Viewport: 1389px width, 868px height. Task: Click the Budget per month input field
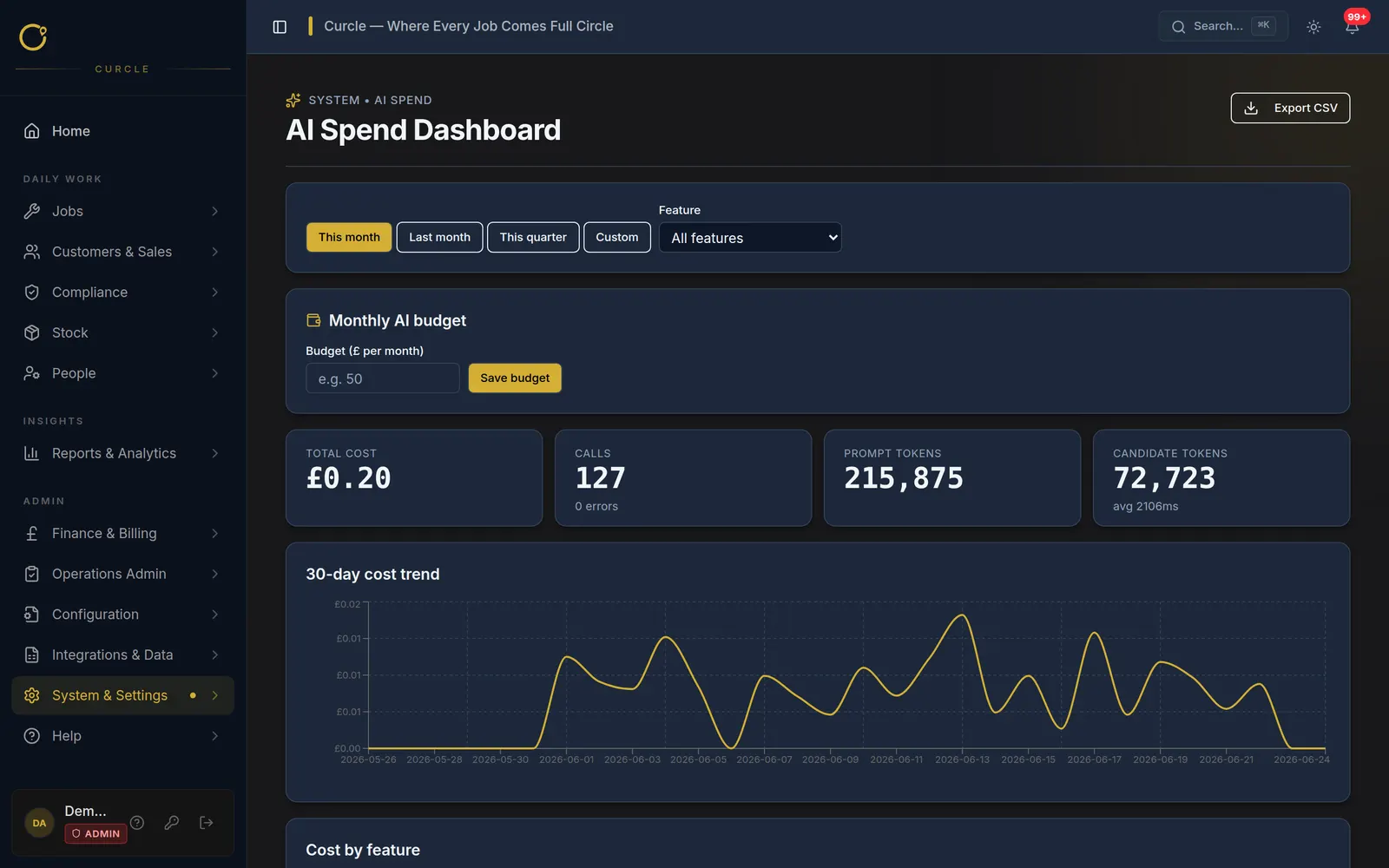tap(383, 378)
